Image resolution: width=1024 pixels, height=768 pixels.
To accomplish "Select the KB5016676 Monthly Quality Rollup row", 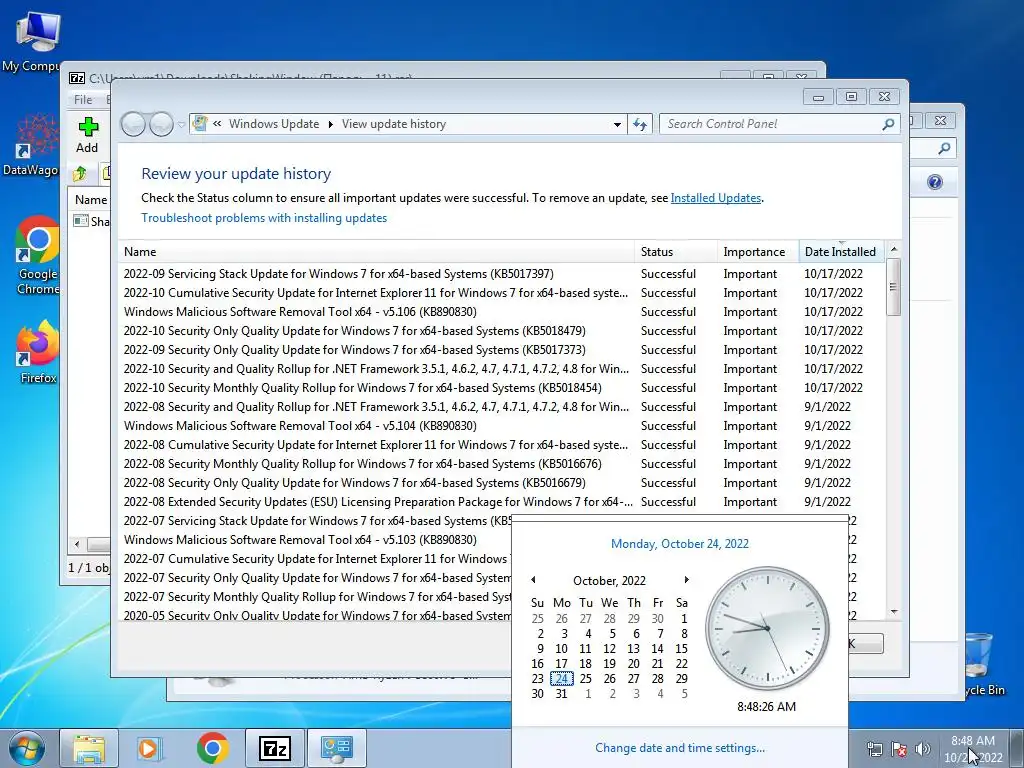I will coord(502,464).
